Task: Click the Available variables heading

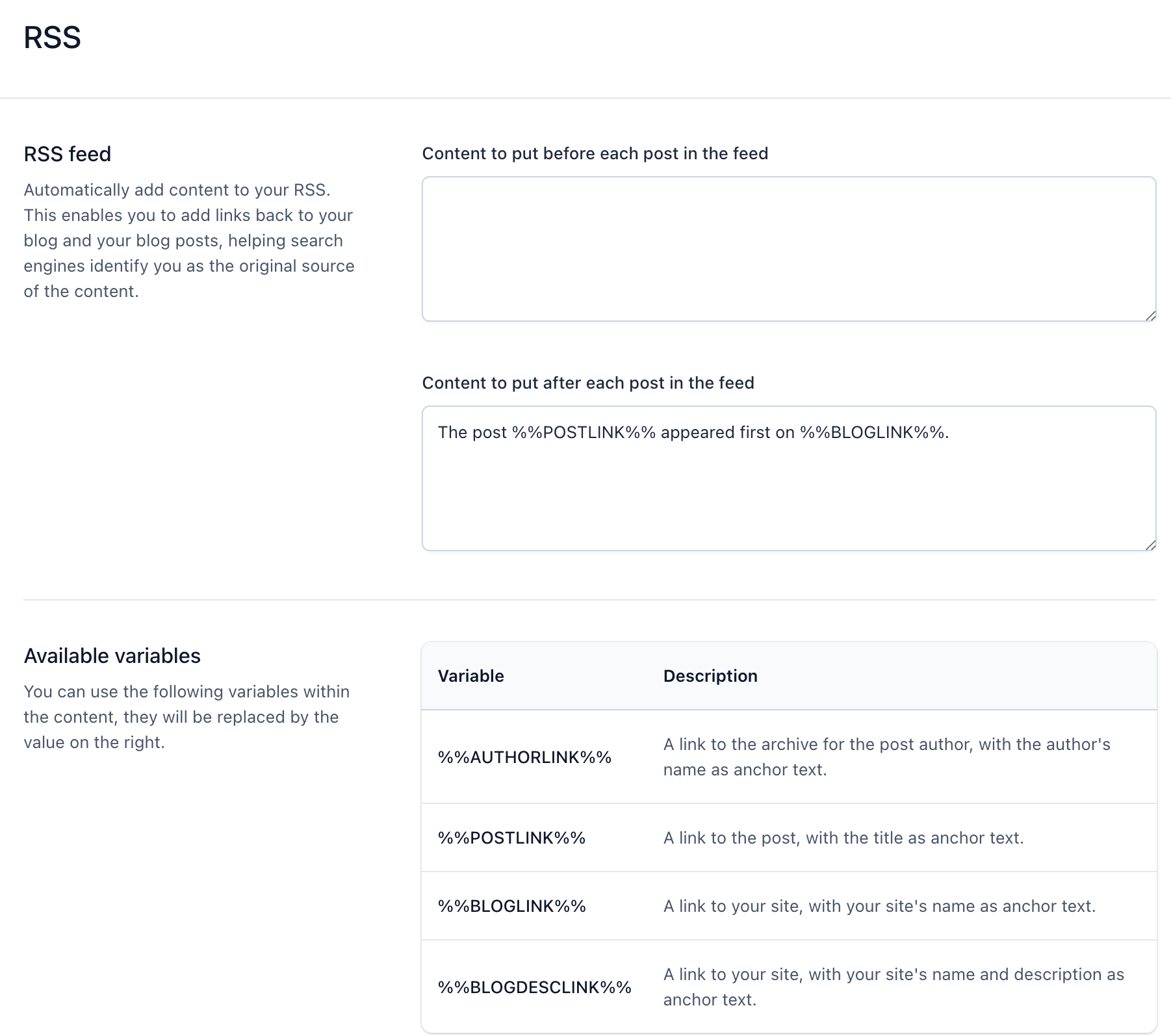Action: pyautogui.click(x=112, y=656)
